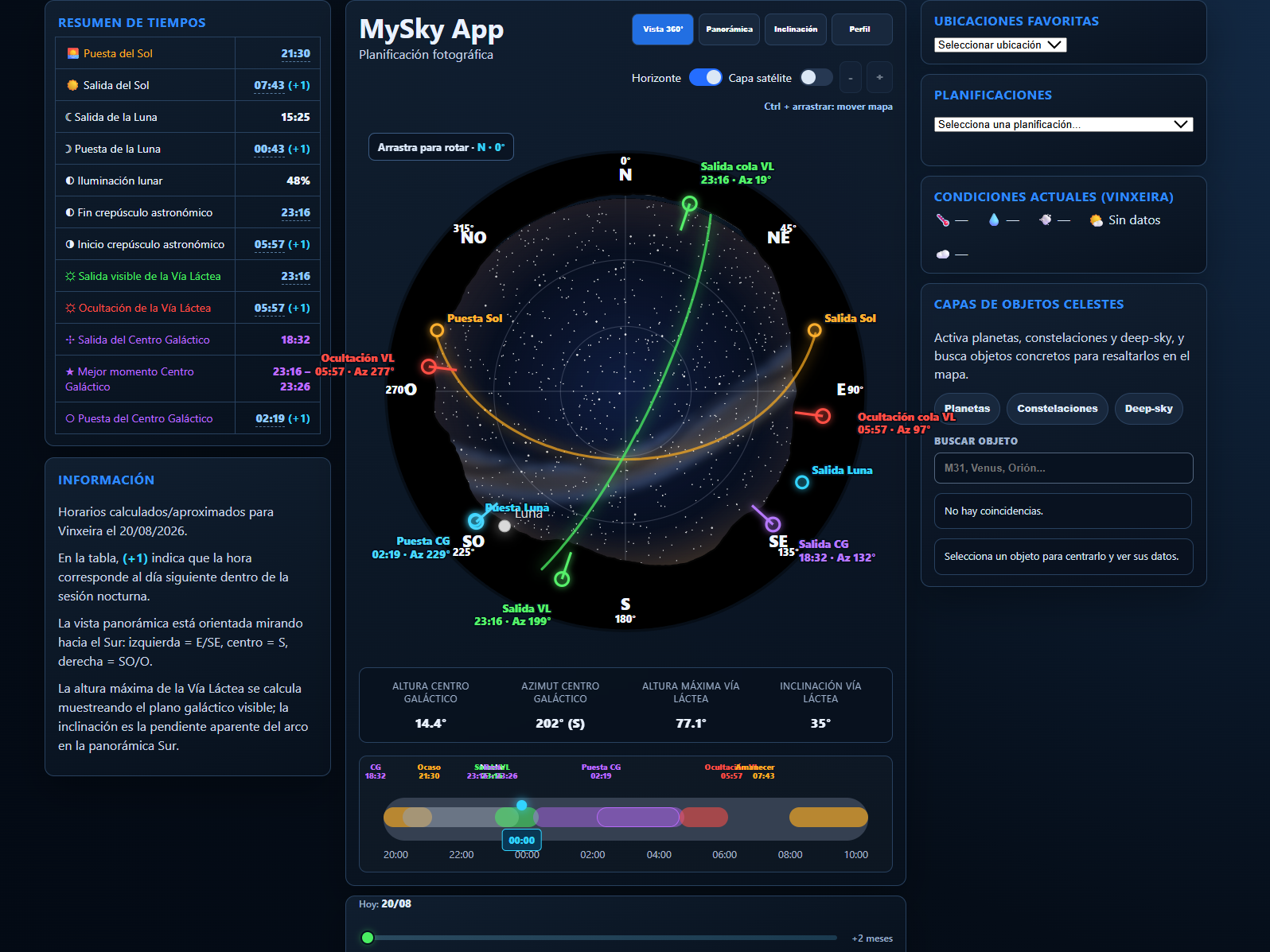Open the Selecciona una planificación dropdown
The height and width of the screenshot is (952, 1270).
(x=1063, y=124)
